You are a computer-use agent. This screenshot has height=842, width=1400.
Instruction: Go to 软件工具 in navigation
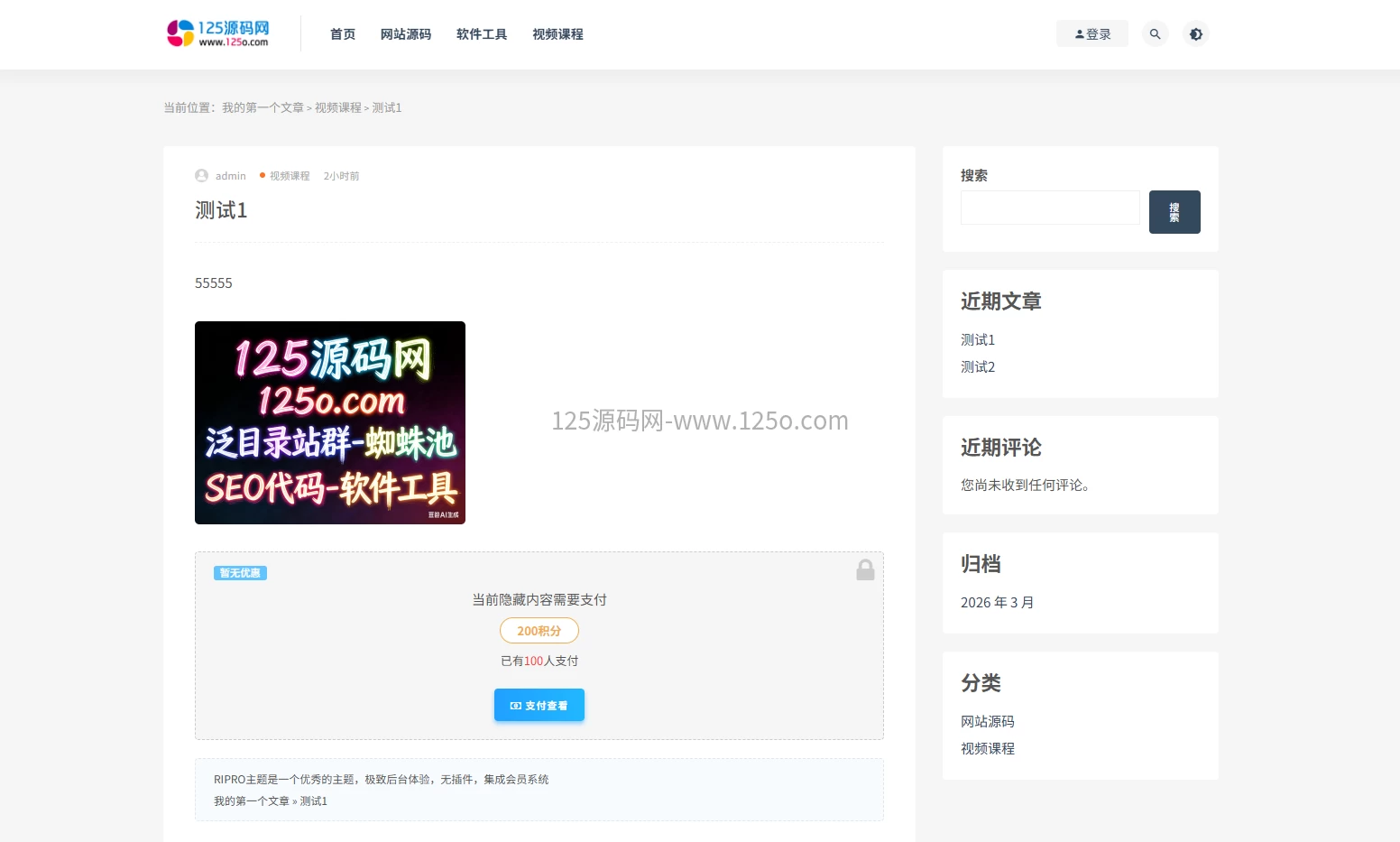(481, 34)
